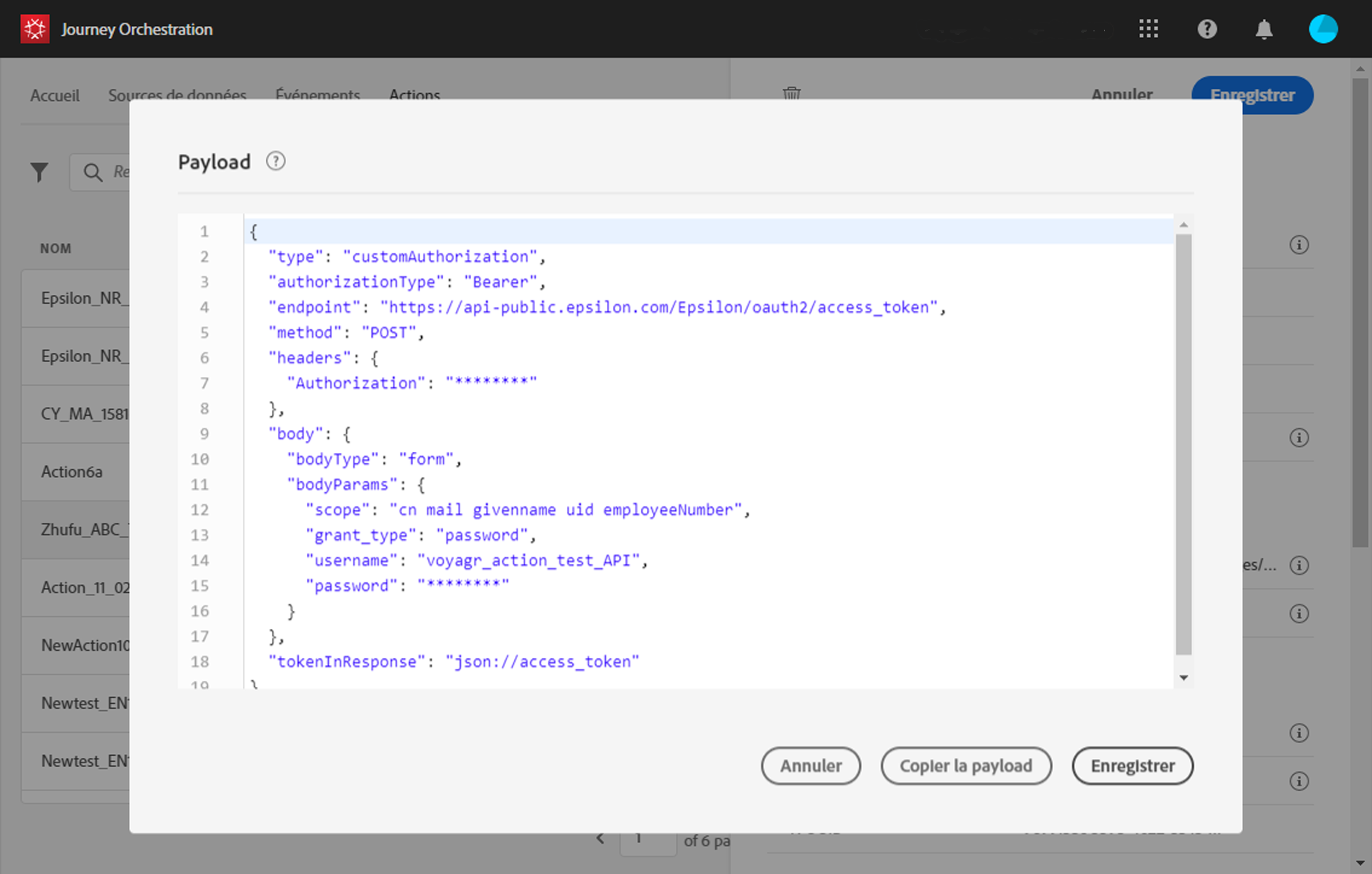
Task: Click Enregistrer in the Payload dialog
Action: [x=1132, y=765]
